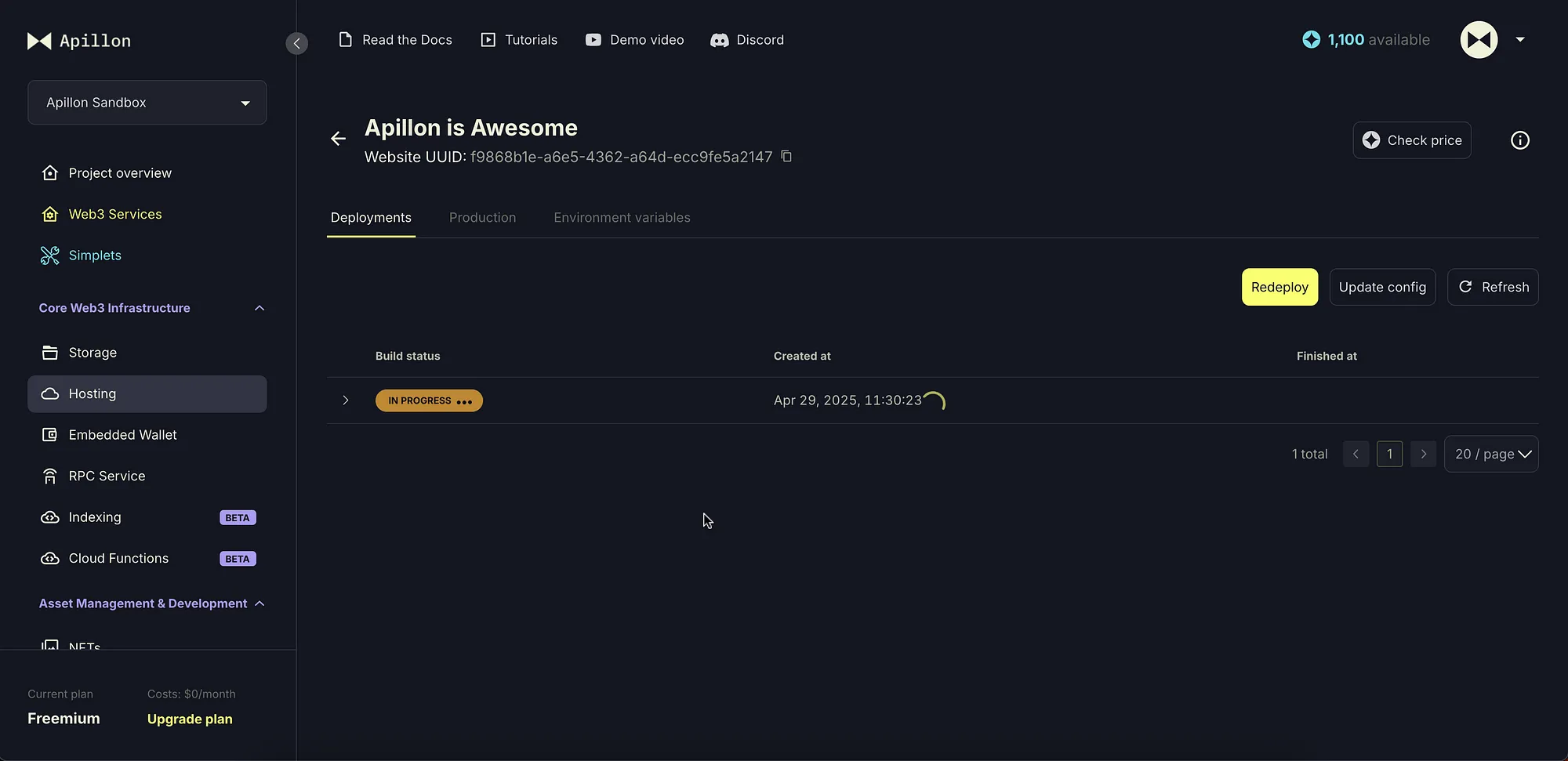The width and height of the screenshot is (1568, 761).
Task: Click the IN PROGRESS status badge
Action: coord(429,400)
